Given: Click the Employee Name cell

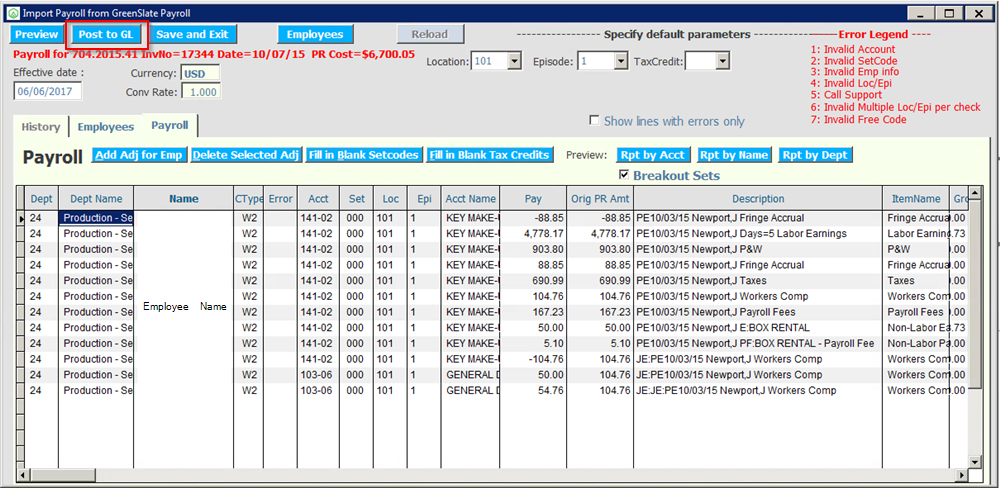Looking at the screenshot, I should [x=184, y=306].
